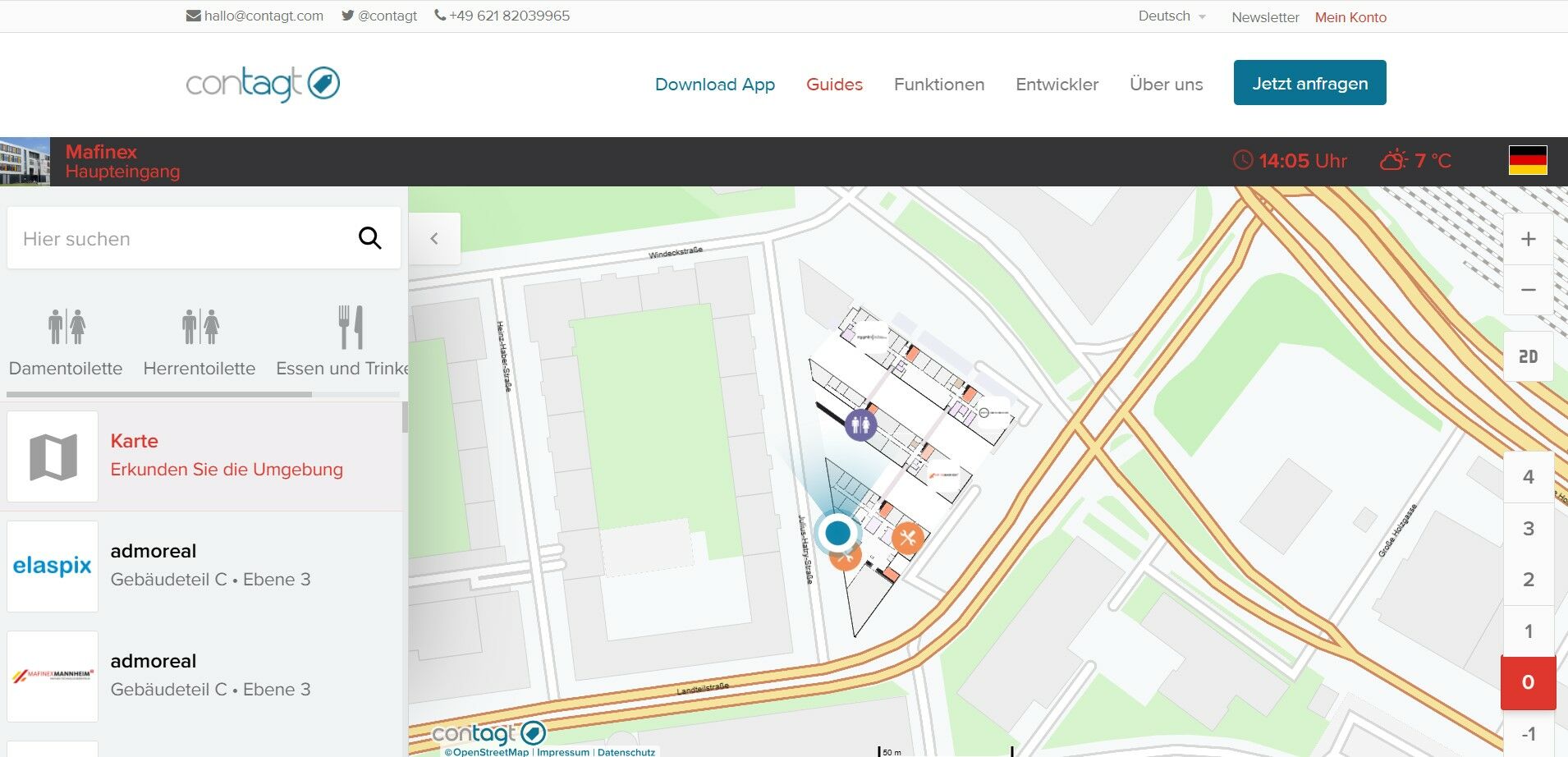Open the German flag language selector

point(1528,160)
